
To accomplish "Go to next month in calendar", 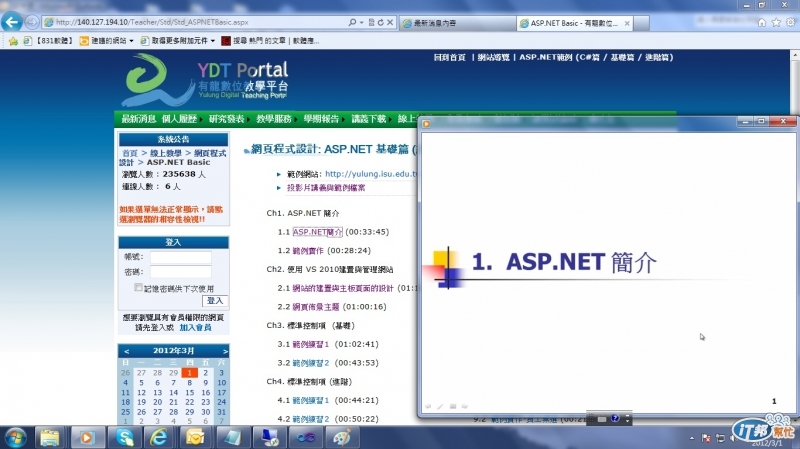I will coord(225,351).
